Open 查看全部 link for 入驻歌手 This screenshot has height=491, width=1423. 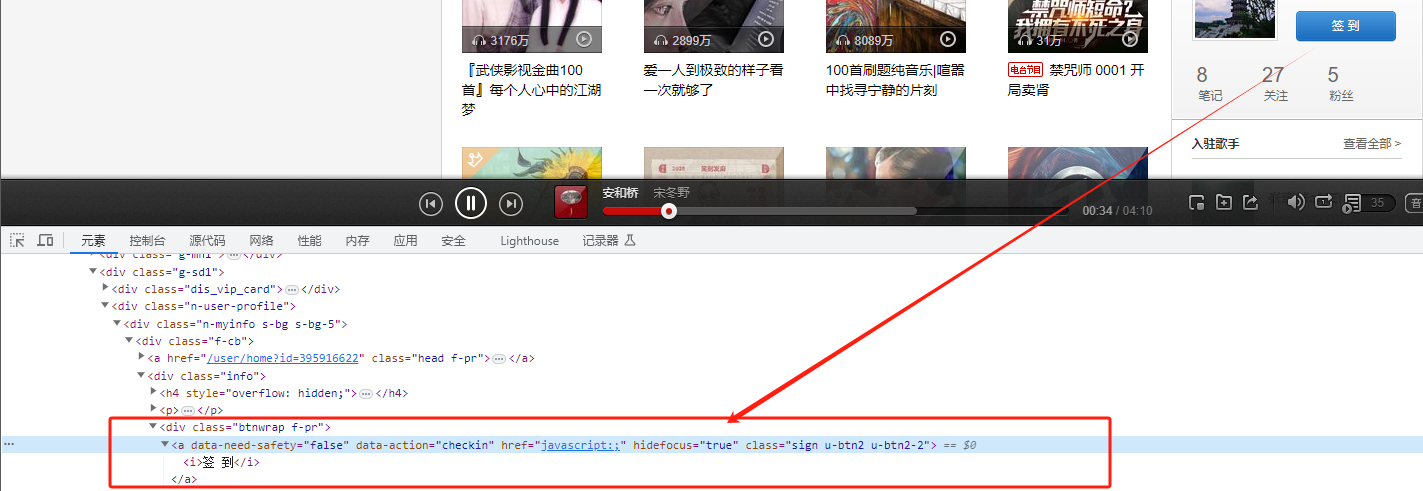pyautogui.click(x=1371, y=144)
